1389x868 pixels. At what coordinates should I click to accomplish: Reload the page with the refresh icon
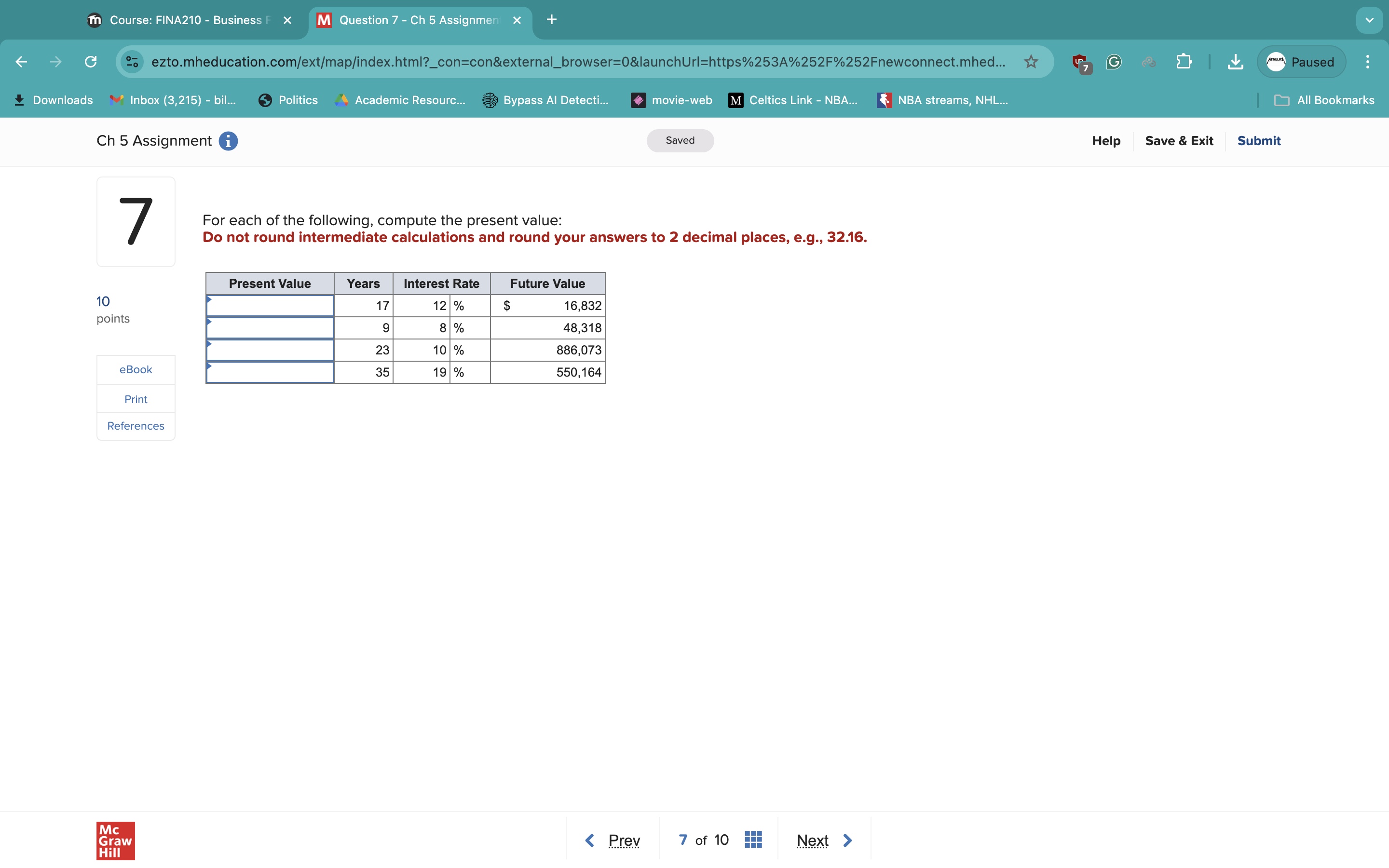point(90,61)
